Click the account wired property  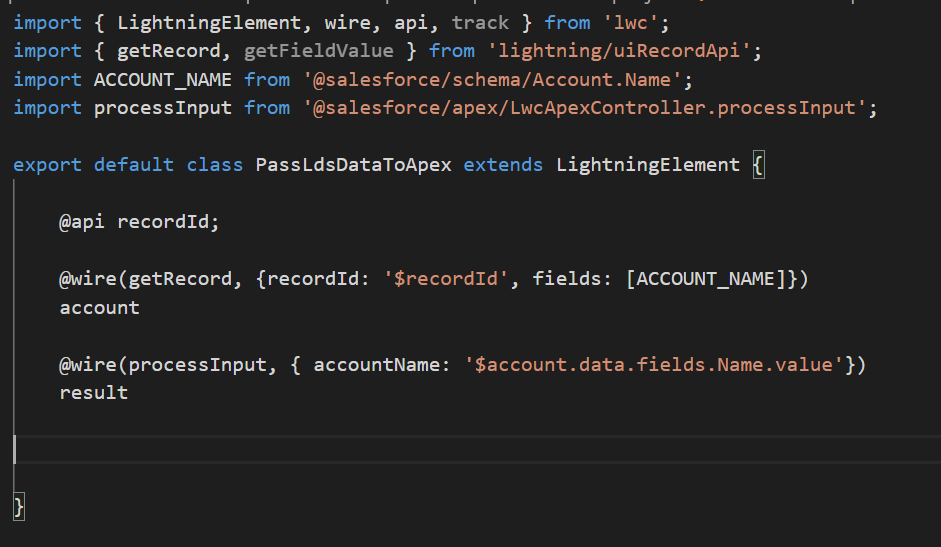(100, 307)
